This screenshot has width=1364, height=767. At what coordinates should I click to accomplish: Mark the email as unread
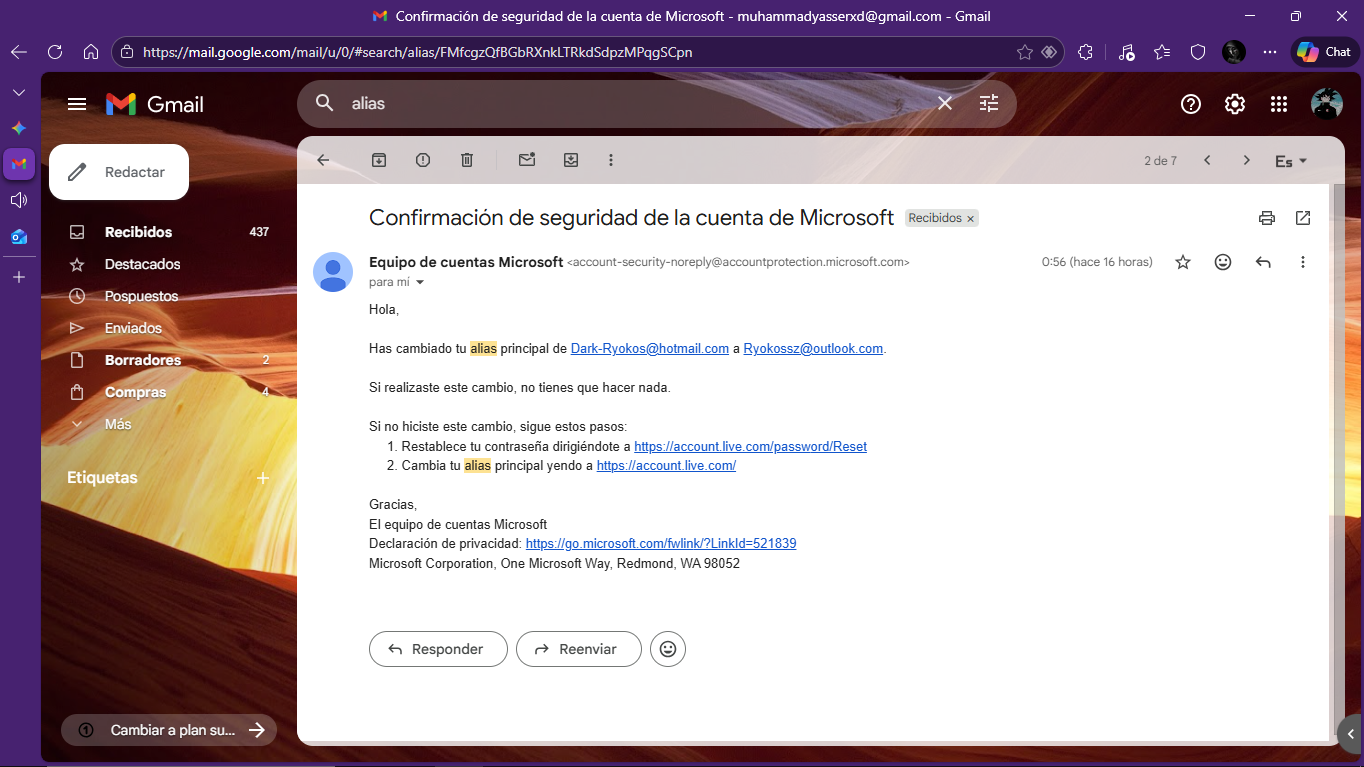(527, 160)
